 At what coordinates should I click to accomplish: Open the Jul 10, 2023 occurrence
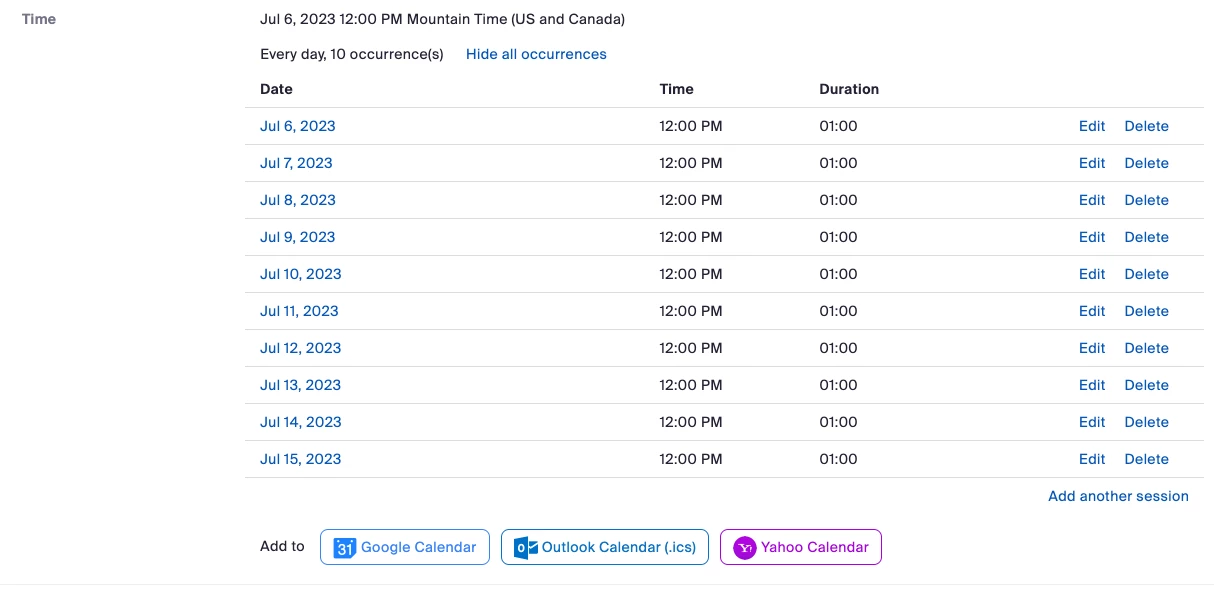pyautogui.click(x=301, y=274)
